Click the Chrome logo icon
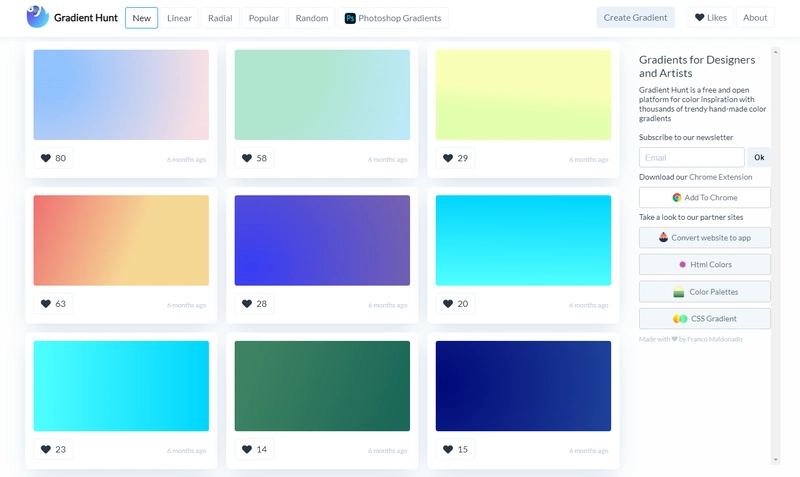Image resolution: width=800 pixels, height=477 pixels. [677, 197]
